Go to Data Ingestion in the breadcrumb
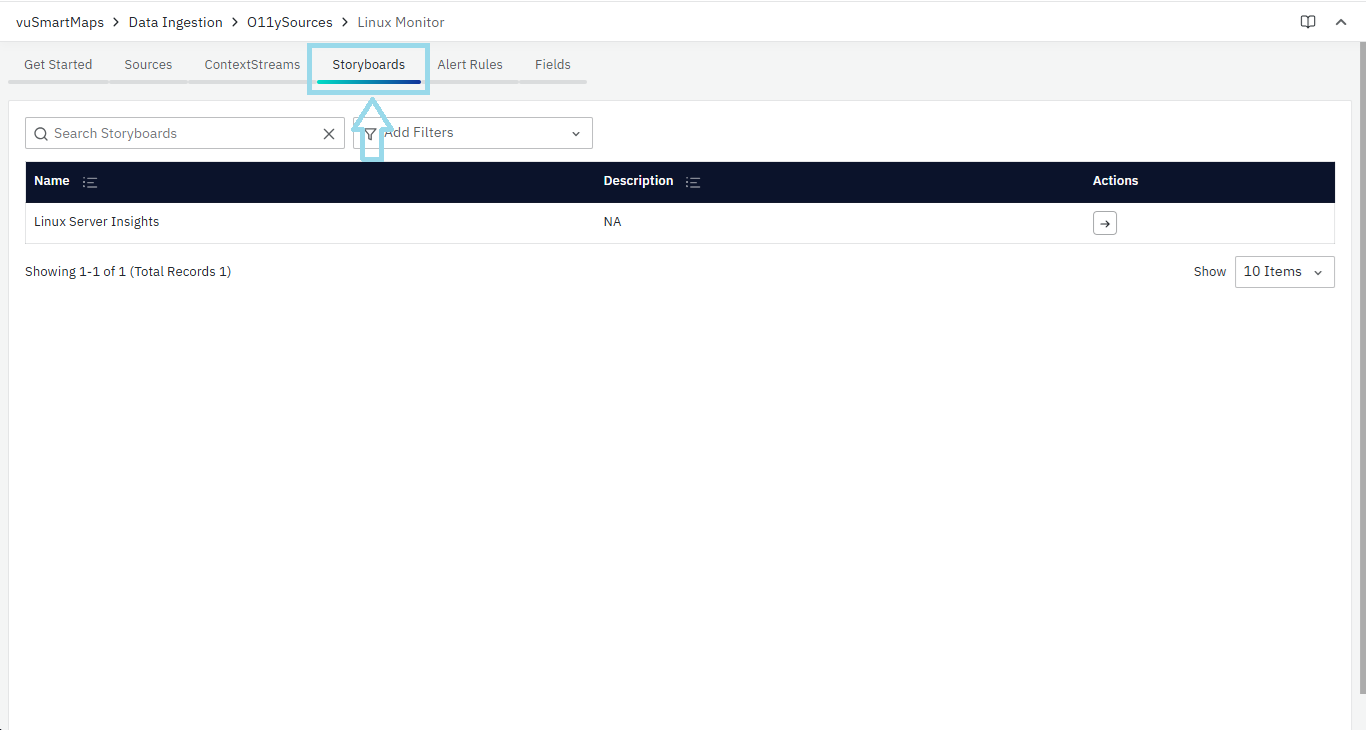 coord(175,22)
